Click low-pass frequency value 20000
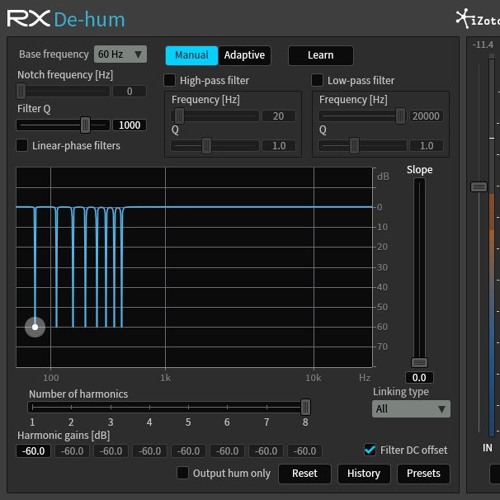 (426, 116)
